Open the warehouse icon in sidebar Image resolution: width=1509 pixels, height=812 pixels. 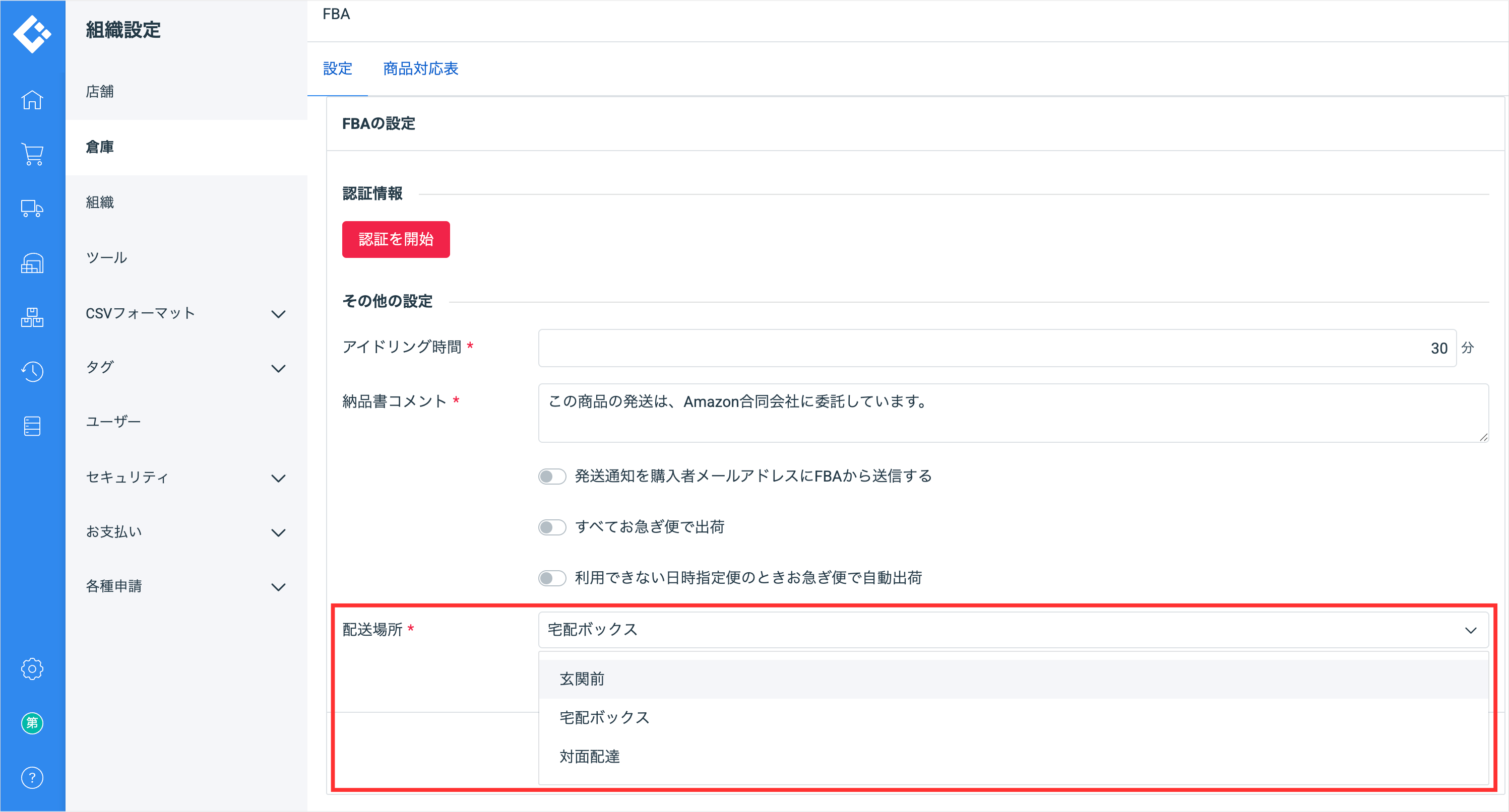click(32, 263)
